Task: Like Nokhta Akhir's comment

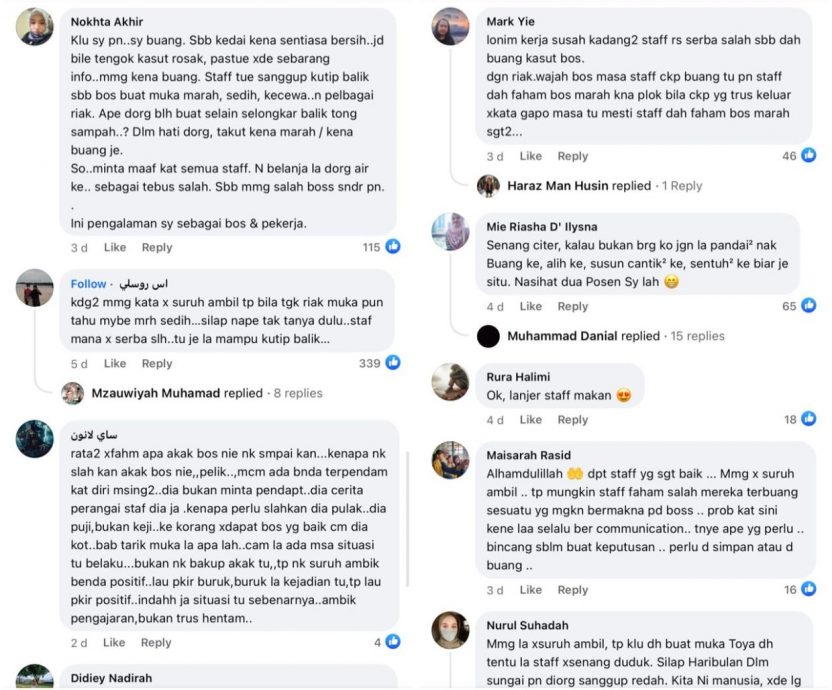Action: 115,247
